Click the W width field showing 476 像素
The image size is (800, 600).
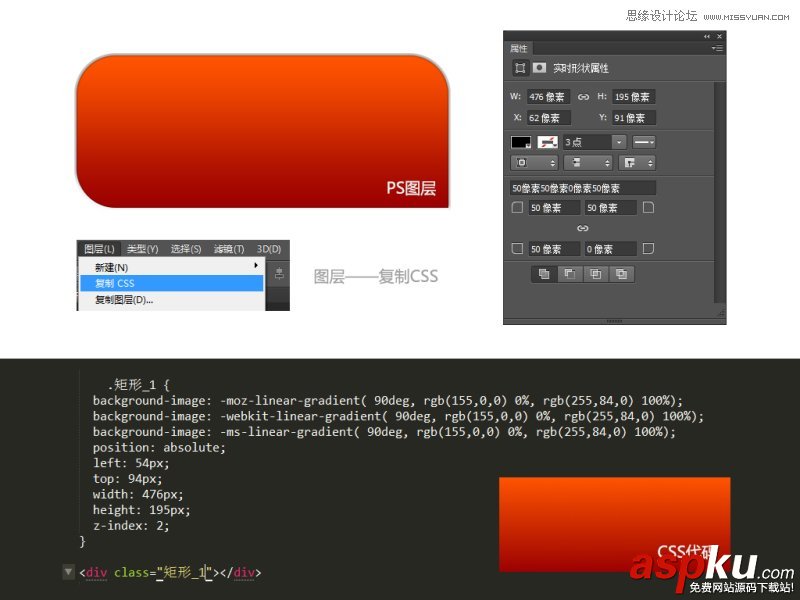[x=550, y=97]
